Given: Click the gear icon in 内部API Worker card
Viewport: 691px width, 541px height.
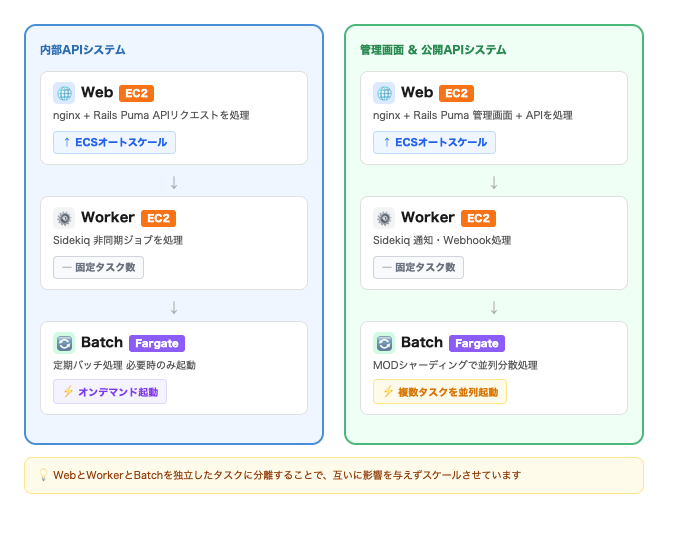Looking at the screenshot, I should point(64,218).
